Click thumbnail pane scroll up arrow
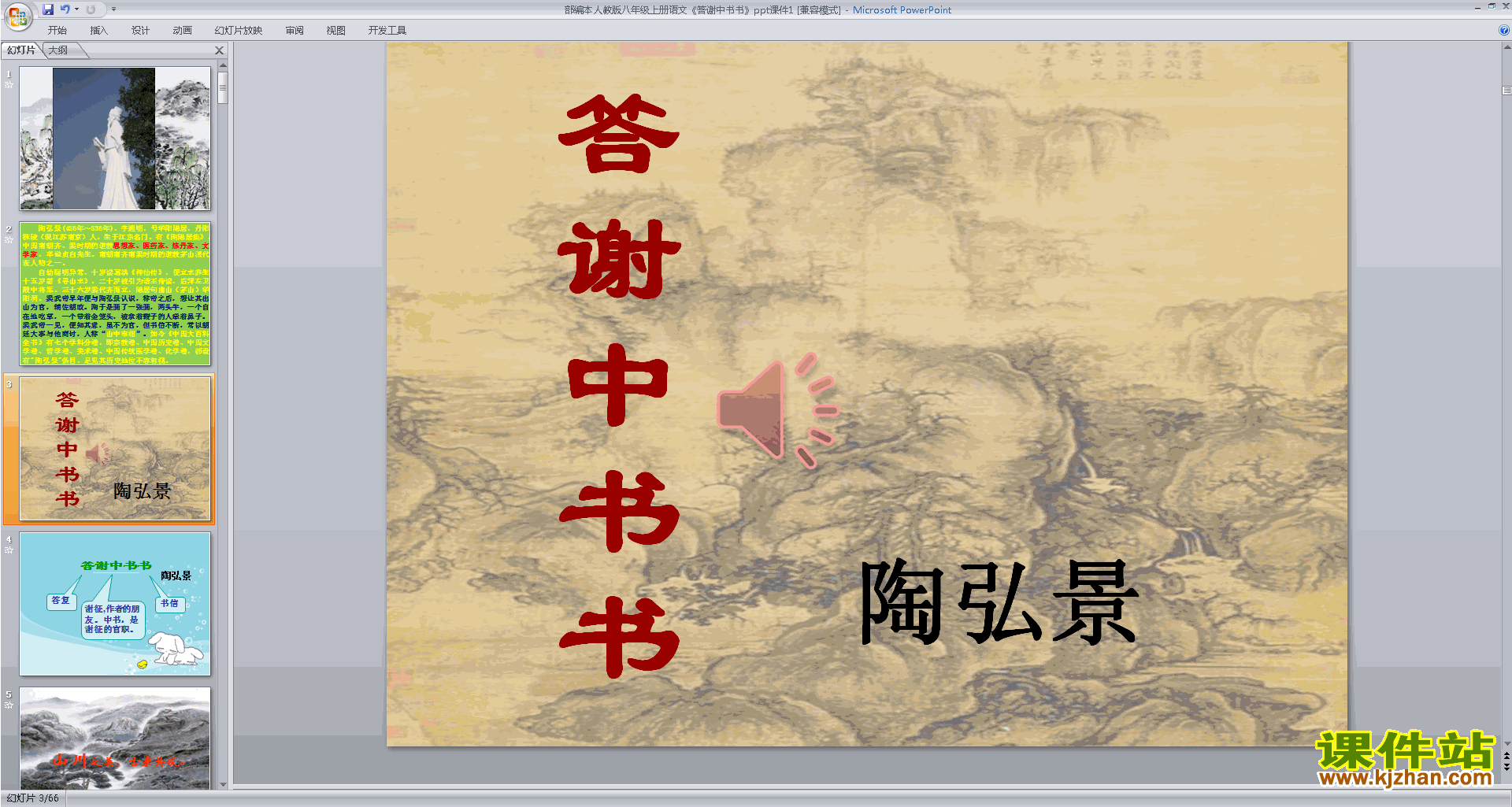The height and width of the screenshot is (807, 1512). (223, 65)
